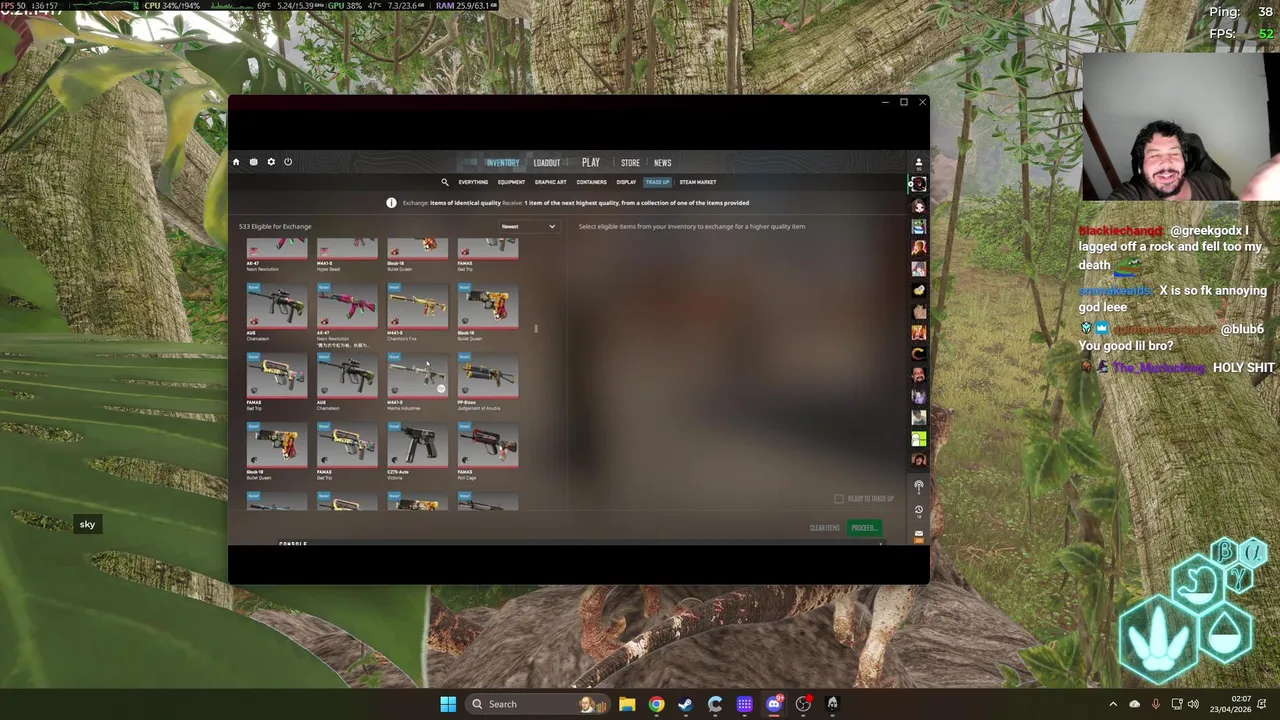Open Google Chrome from taskbar
The width and height of the screenshot is (1280, 720).
point(656,704)
